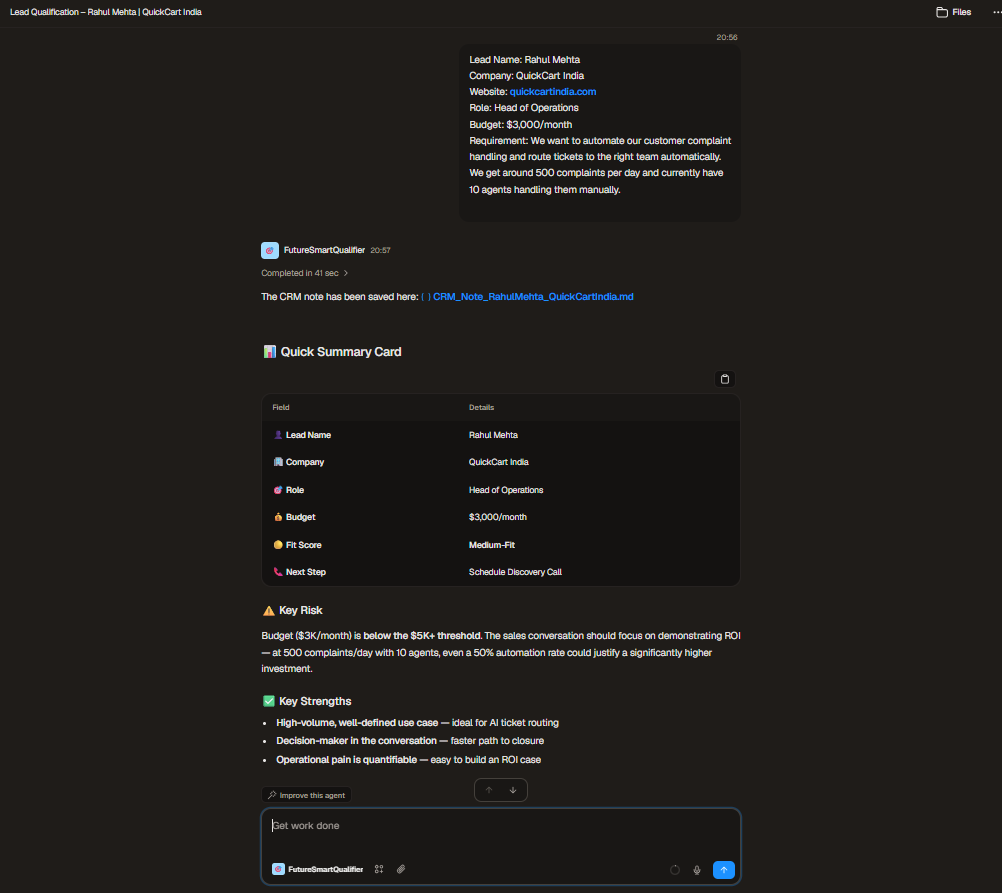The image size is (1002, 893).
Task: Send the message with blue arrow button
Action: click(x=723, y=870)
